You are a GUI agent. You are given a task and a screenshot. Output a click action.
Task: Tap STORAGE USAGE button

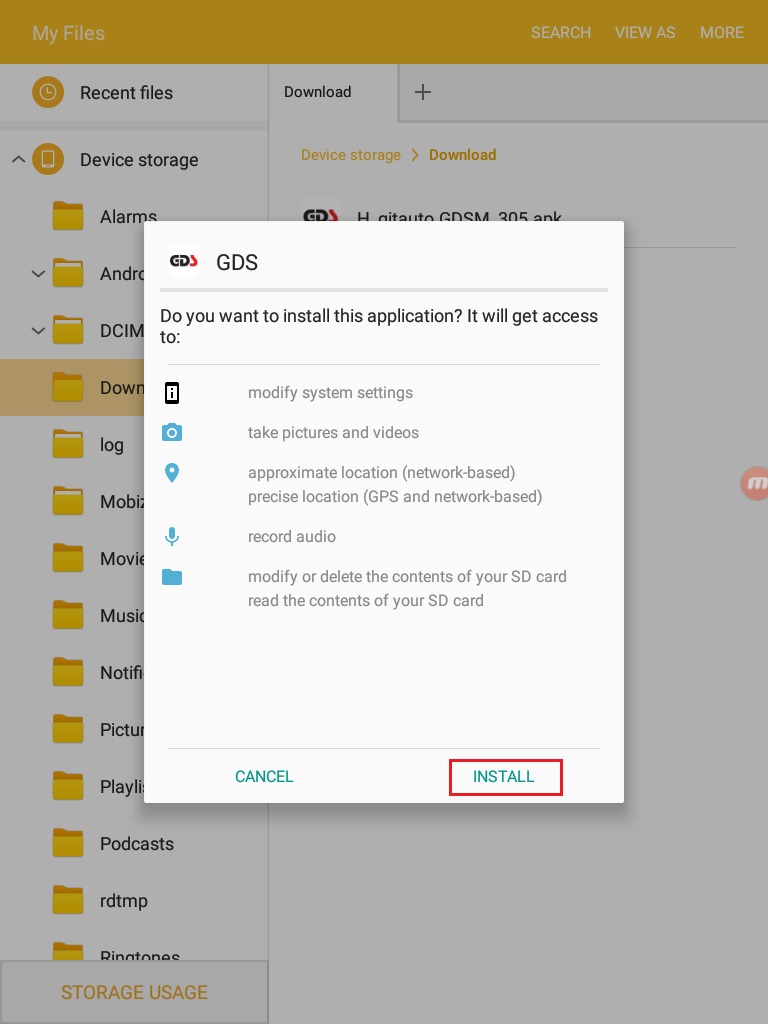[x=134, y=992]
